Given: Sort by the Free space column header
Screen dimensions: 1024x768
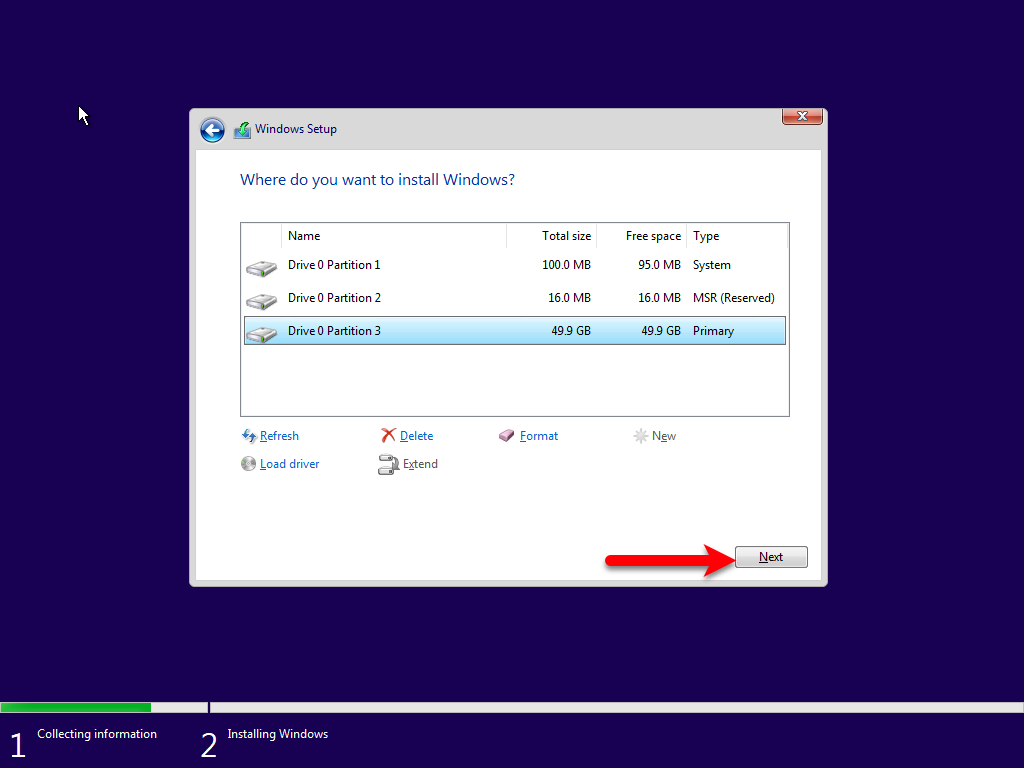Looking at the screenshot, I should point(641,236).
